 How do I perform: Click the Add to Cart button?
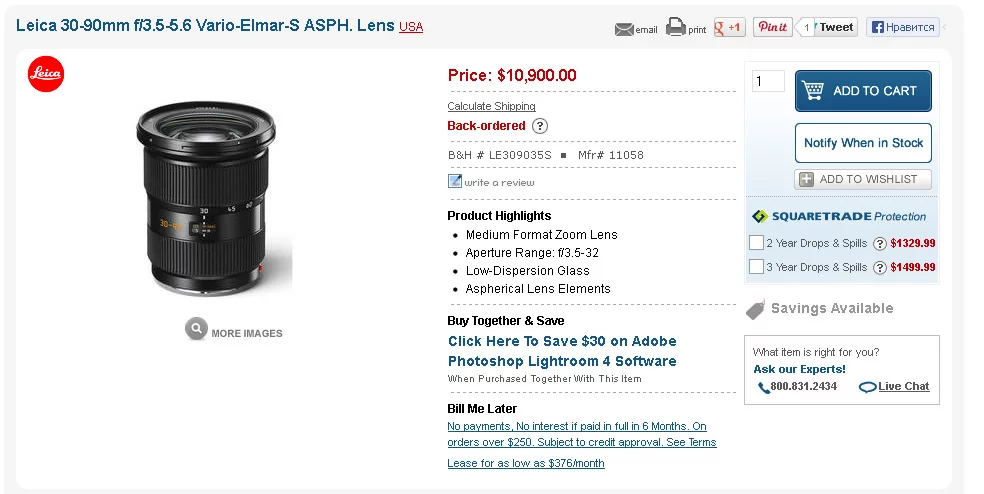point(863,91)
